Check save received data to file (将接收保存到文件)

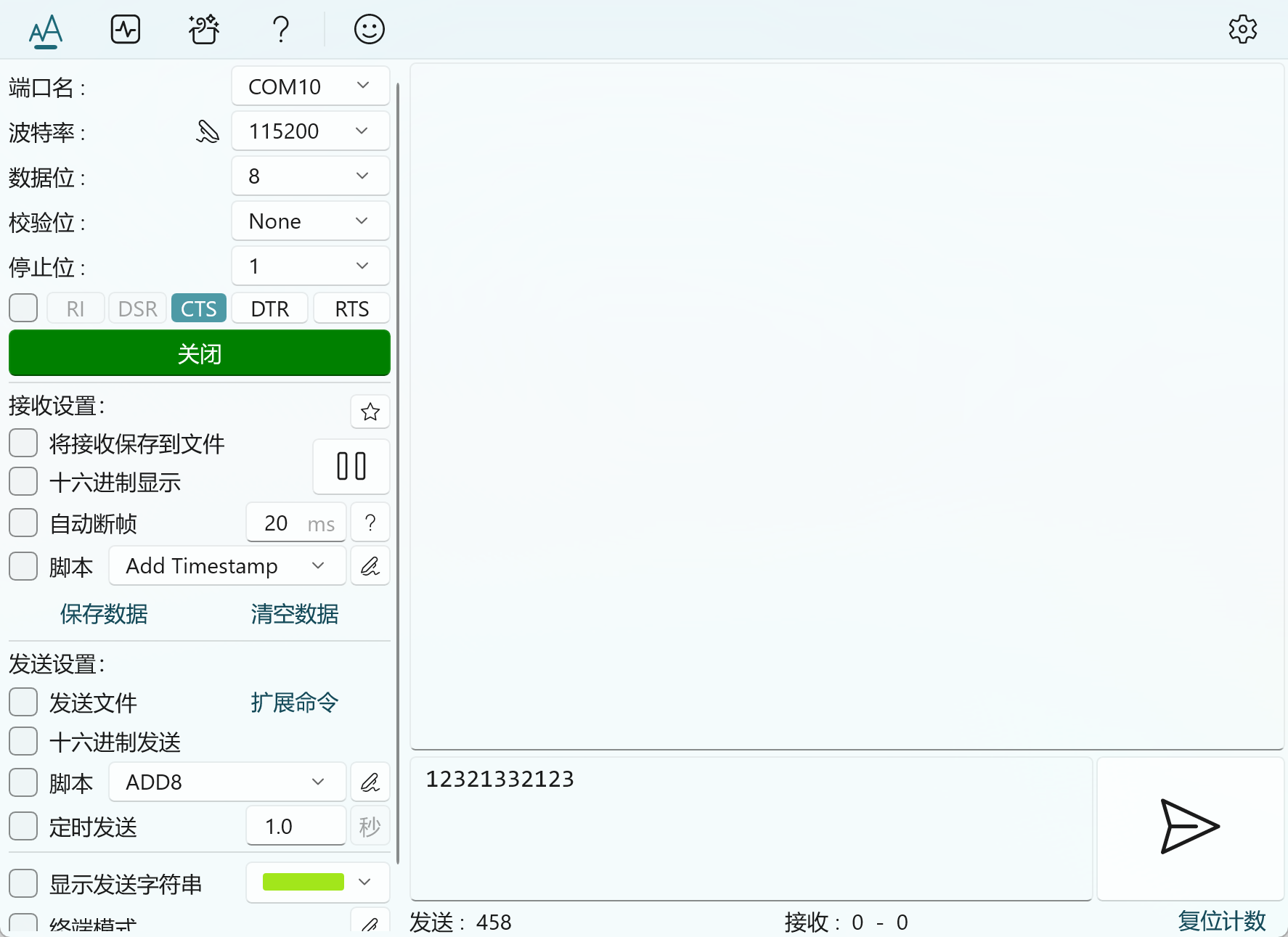23,443
